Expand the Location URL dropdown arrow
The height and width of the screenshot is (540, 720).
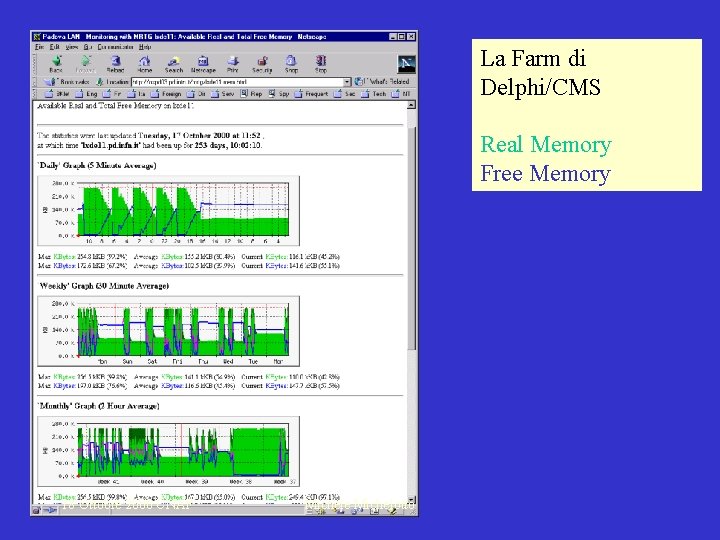[x=347, y=82]
